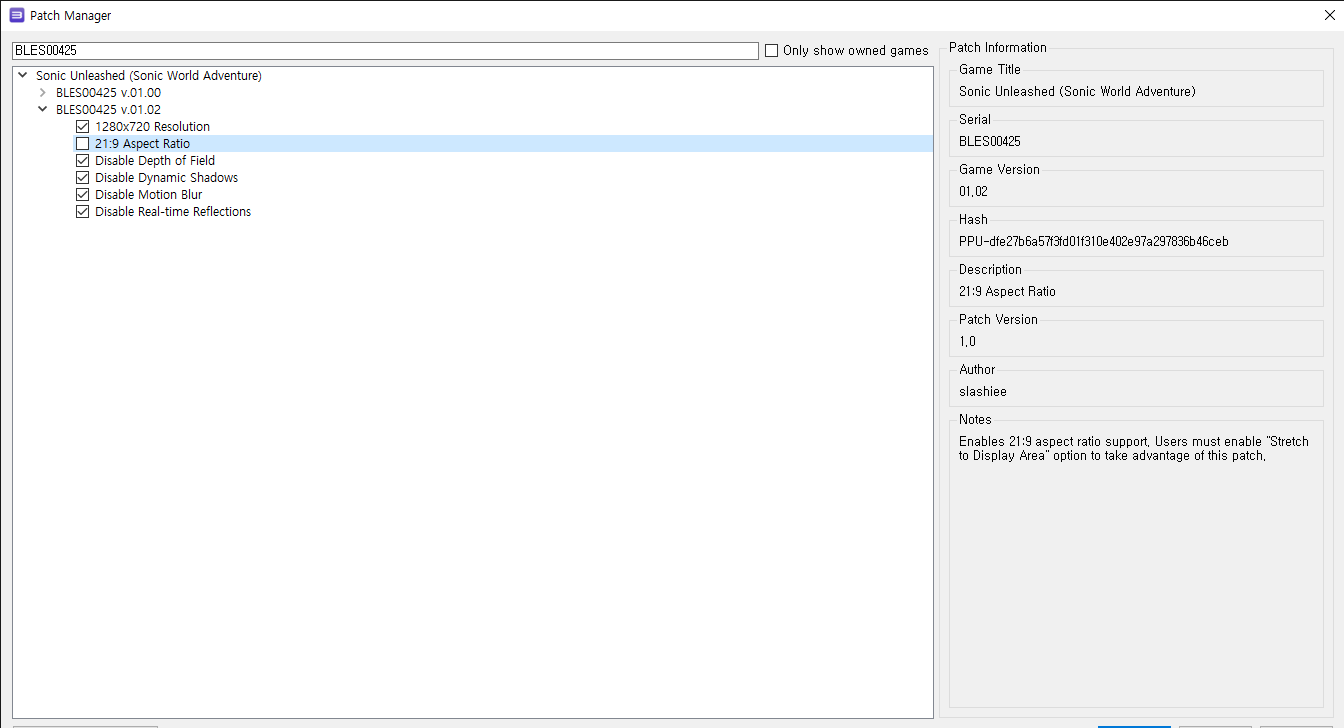Viewport: 1344px width, 728px height.
Task: Click the search field containing BLES00425
Action: point(385,50)
